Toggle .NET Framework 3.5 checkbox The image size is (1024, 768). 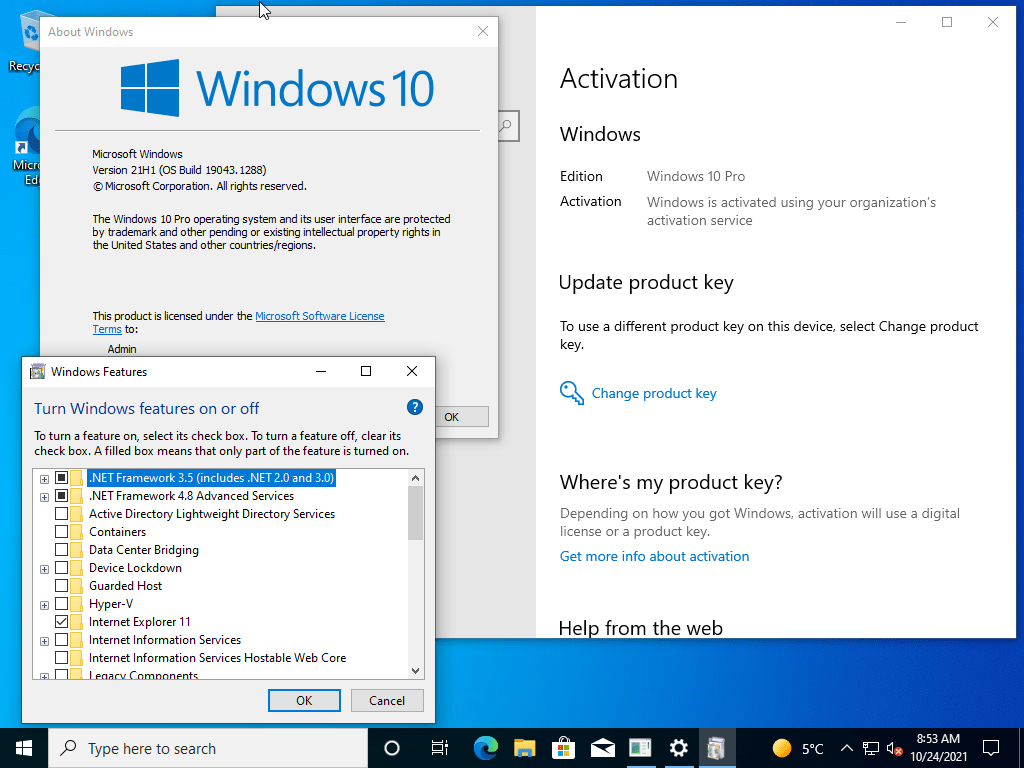[61, 477]
